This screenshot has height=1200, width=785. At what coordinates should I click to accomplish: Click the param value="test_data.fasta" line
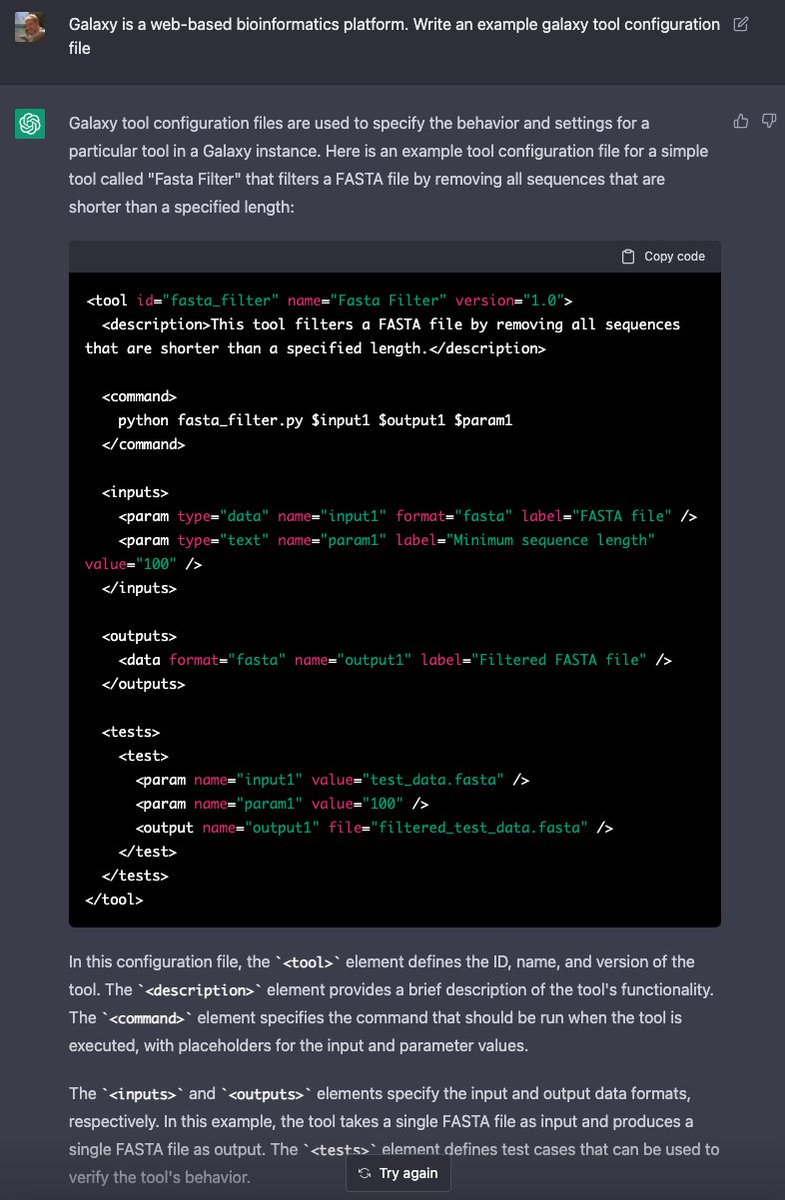(x=332, y=781)
